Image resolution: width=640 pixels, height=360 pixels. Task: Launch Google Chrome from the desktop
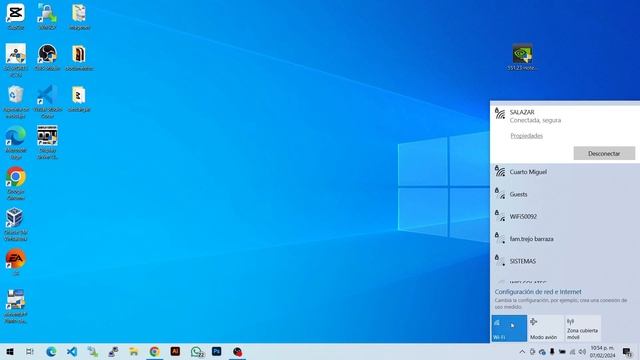(16, 183)
